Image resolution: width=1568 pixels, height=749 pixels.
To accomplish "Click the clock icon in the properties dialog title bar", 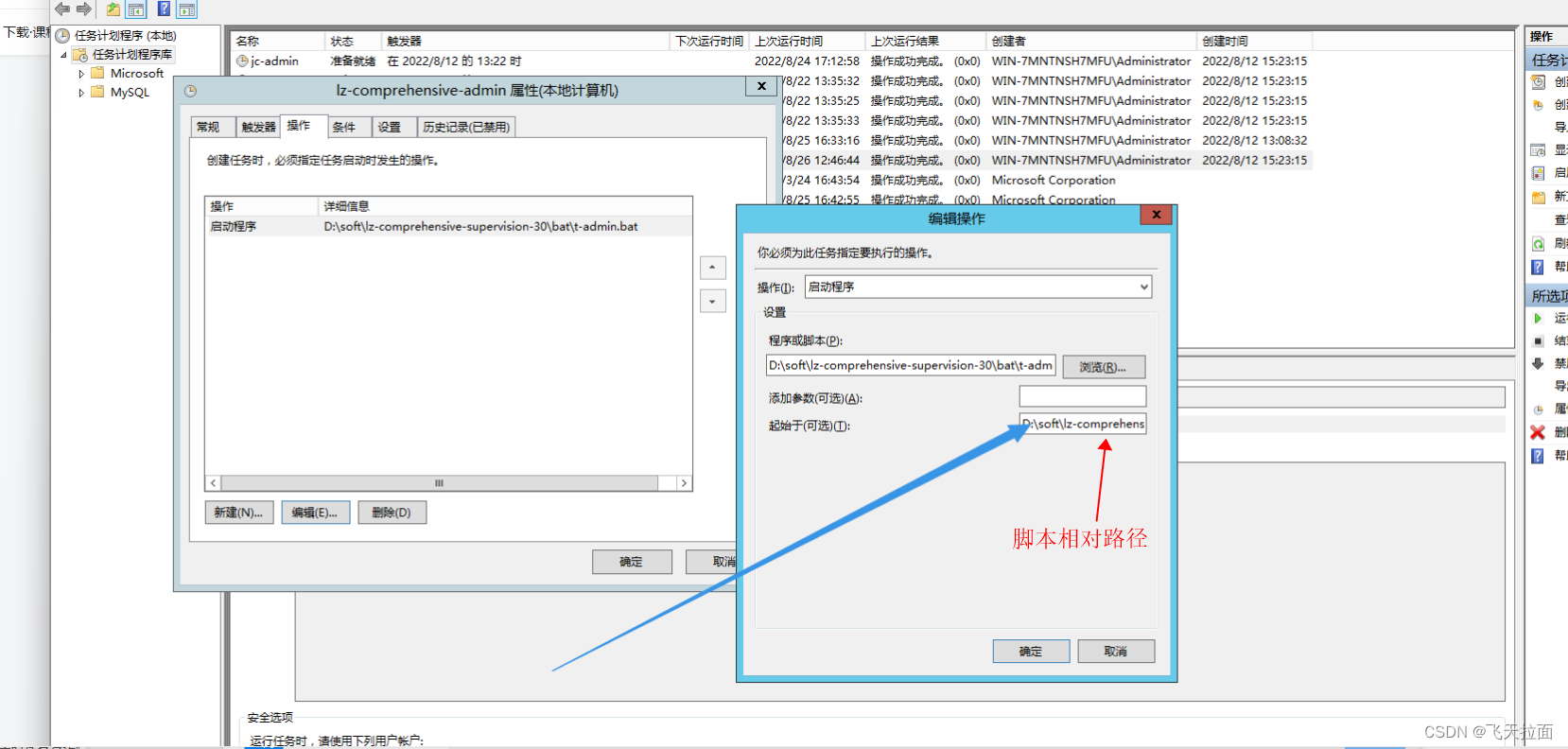I will pyautogui.click(x=190, y=91).
